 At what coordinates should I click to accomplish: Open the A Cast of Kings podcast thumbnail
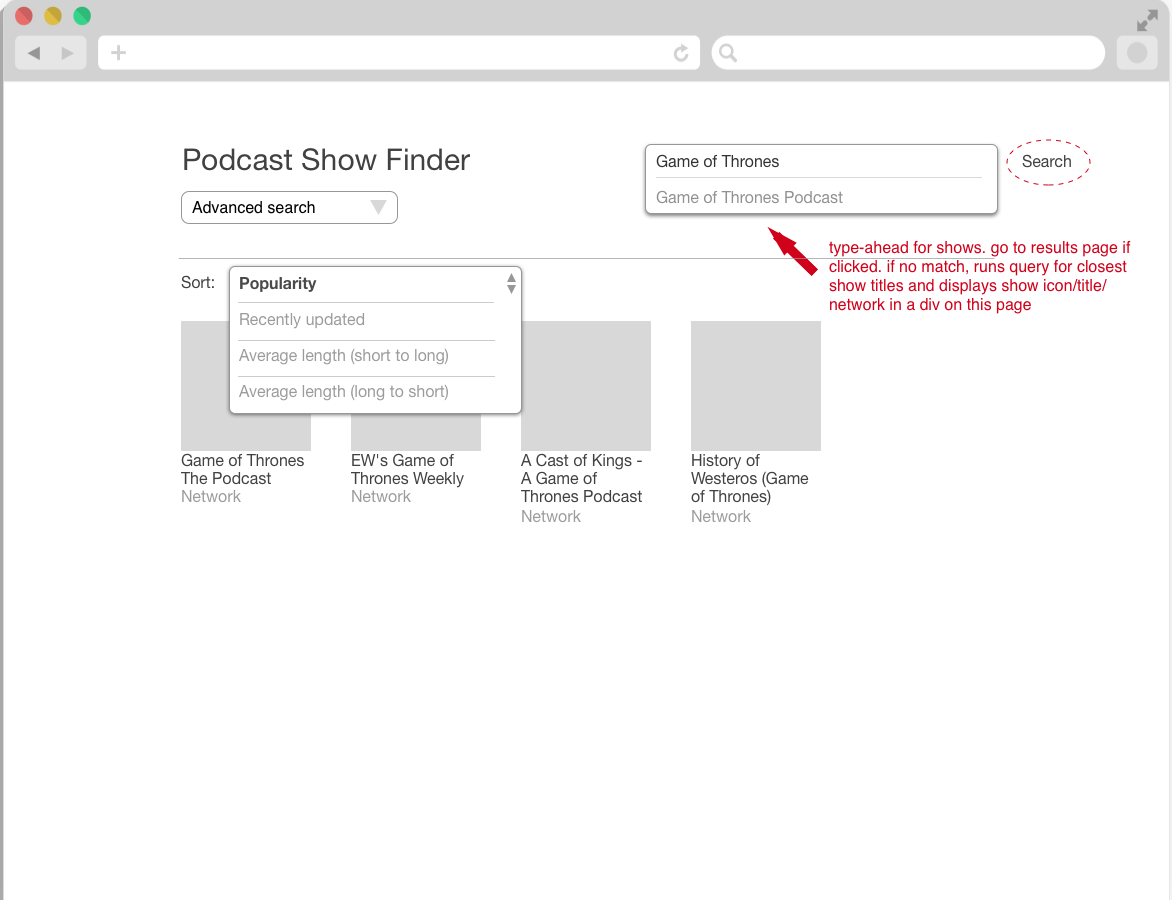586,386
